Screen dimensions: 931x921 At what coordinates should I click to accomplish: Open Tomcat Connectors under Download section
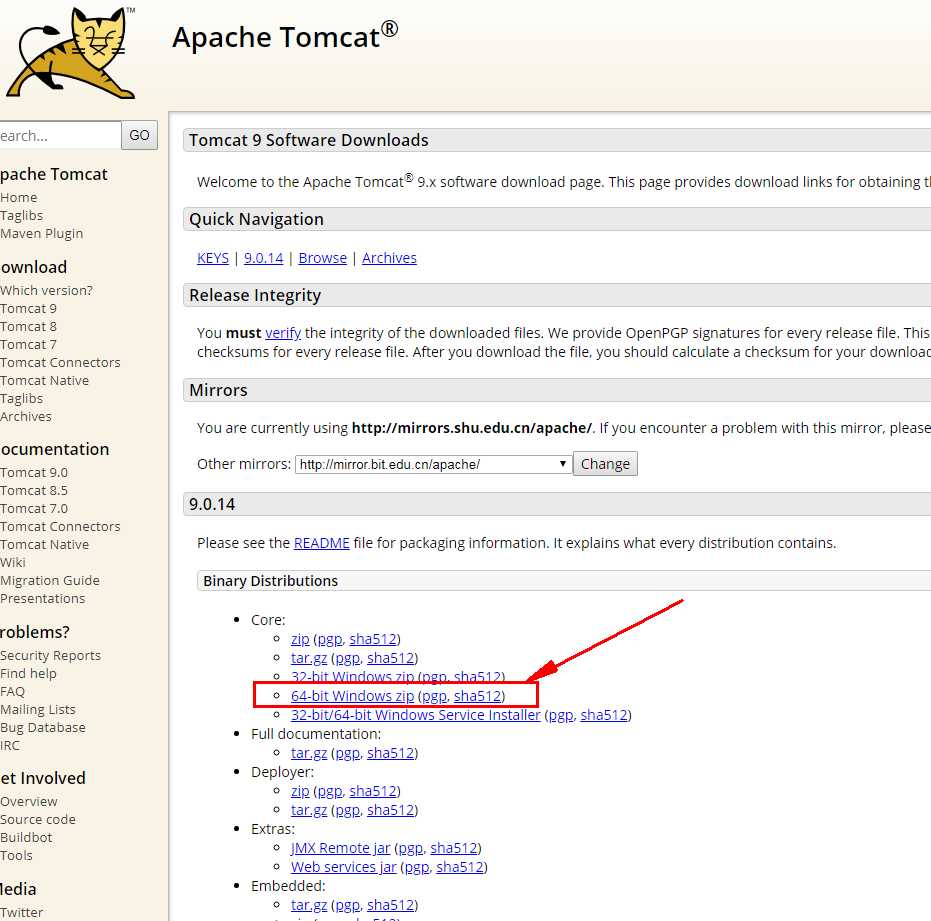click(x=60, y=363)
